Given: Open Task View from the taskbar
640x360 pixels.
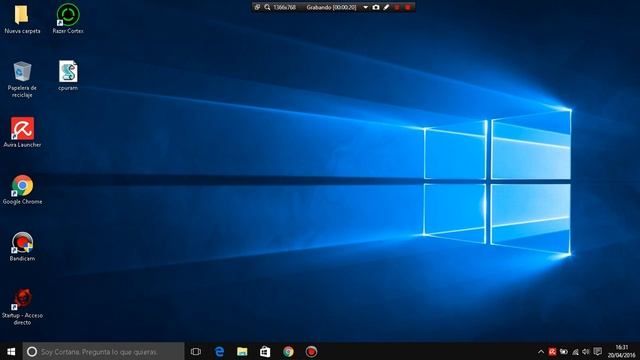Looking at the screenshot, I should 196,351.
